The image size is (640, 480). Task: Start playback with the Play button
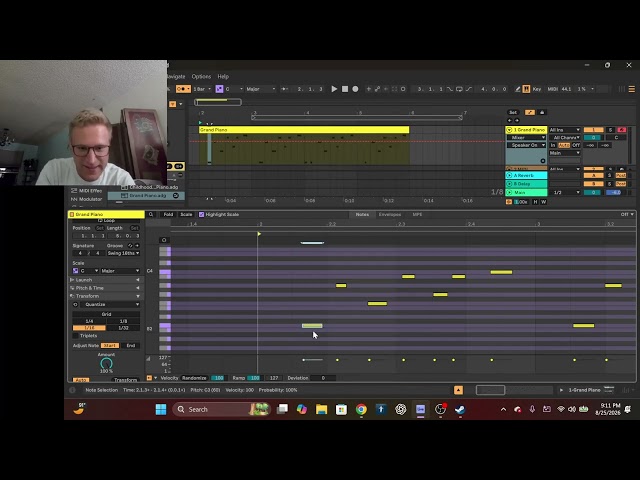334,89
